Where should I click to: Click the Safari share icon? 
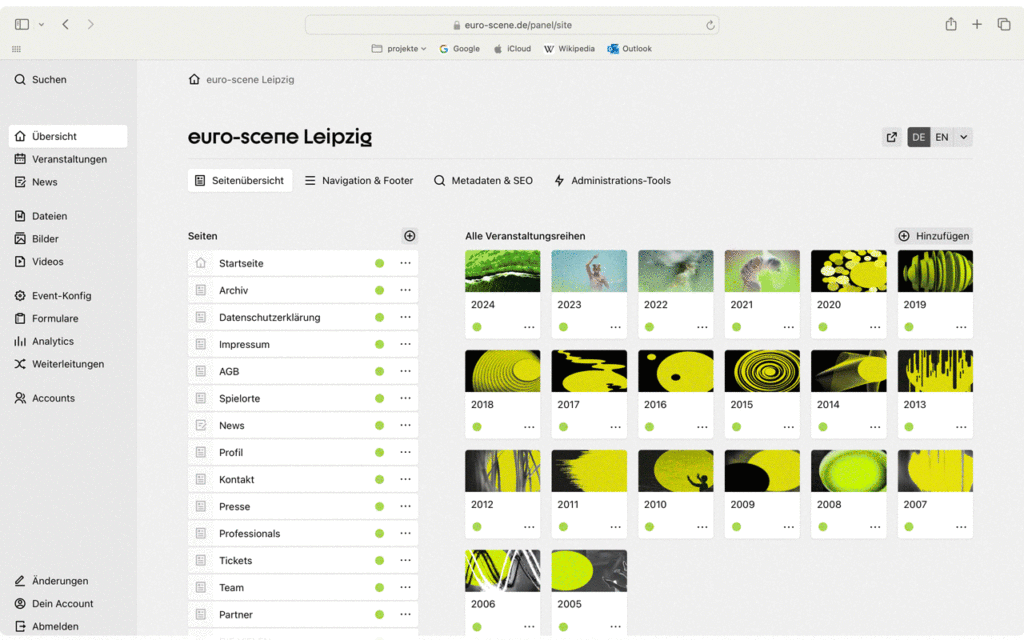pos(951,24)
